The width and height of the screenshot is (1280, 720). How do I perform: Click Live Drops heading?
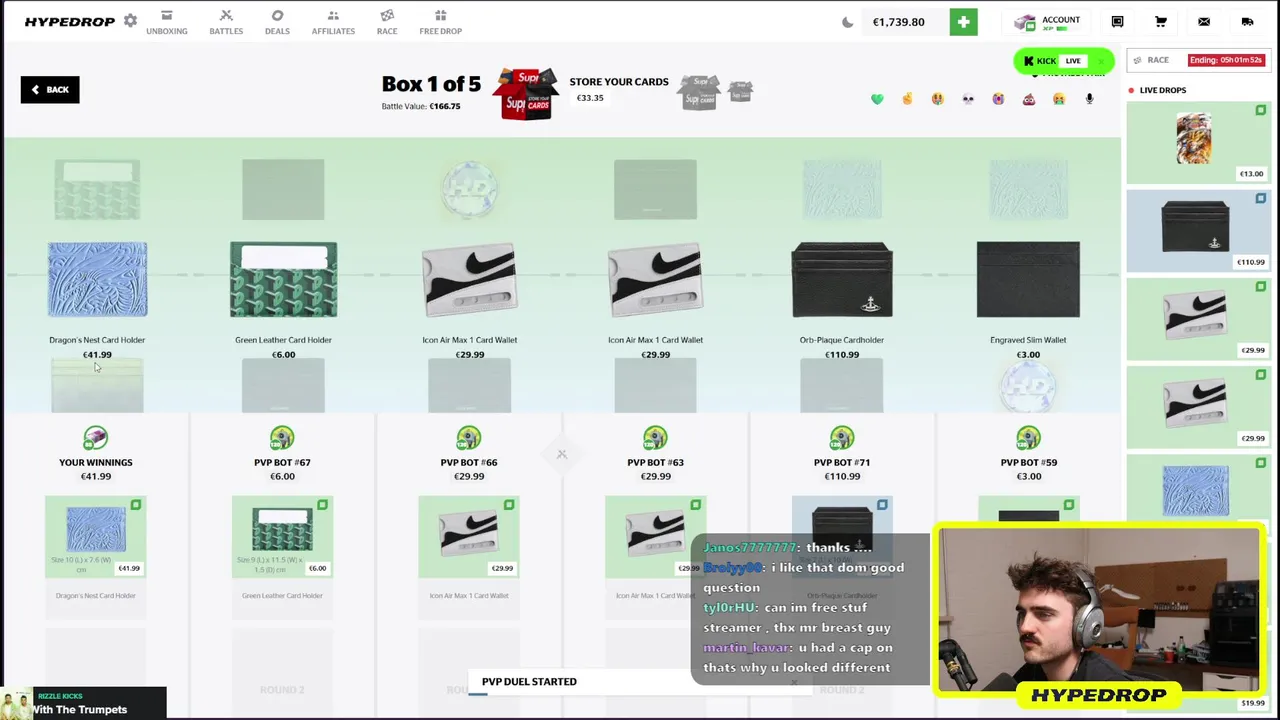pyautogui.click(x=1162, y=90)
